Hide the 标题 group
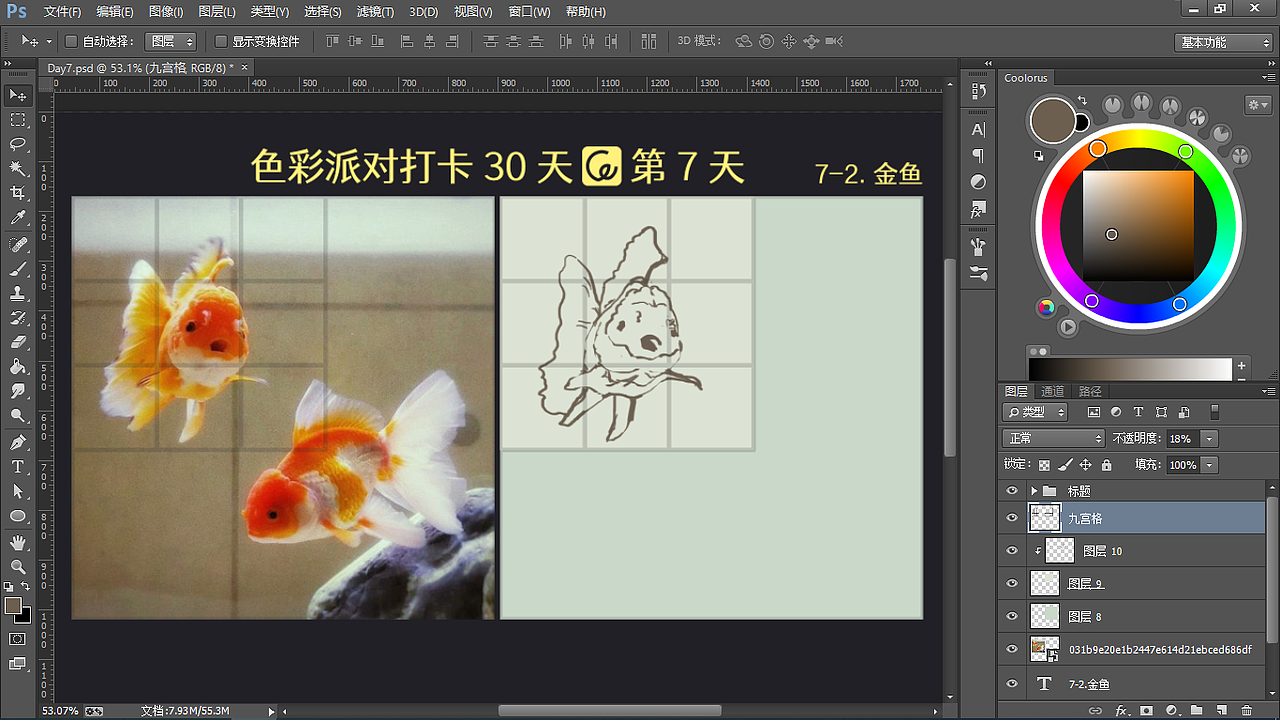This screenshot has height=720, width=1280. (1012, 491)
